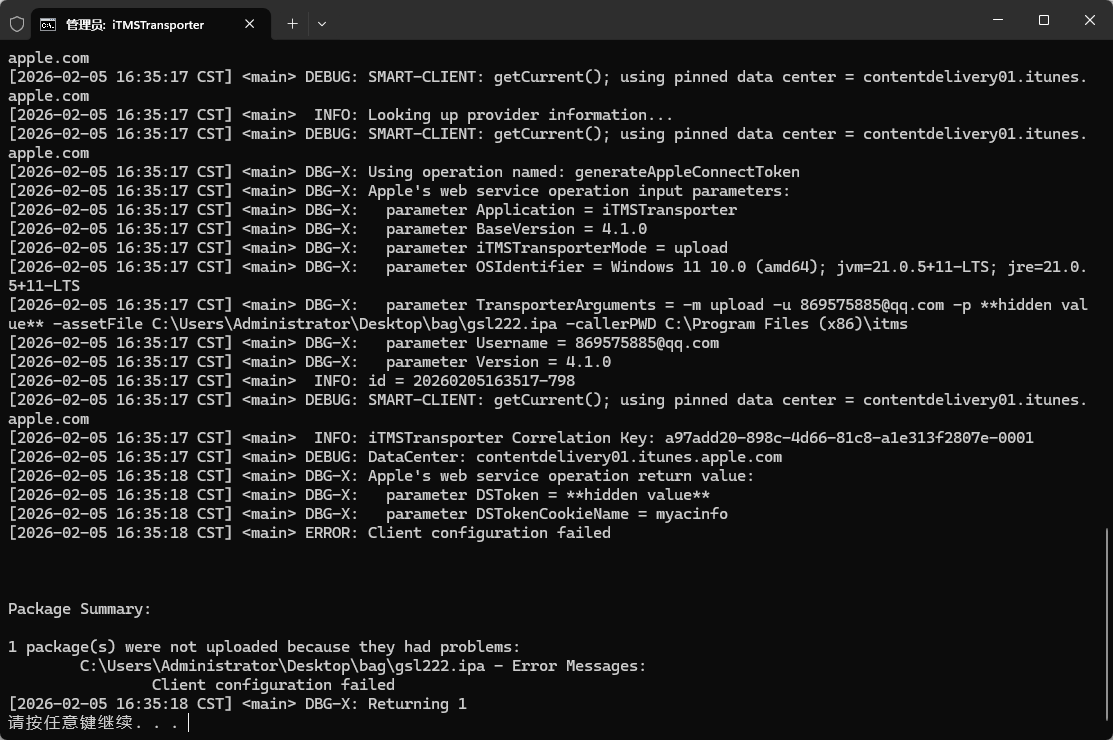Screen dimensions: 1113x740
Task: Click the terminal icon on iTMSTransporter tab
Action: click(x=47, y=24)
